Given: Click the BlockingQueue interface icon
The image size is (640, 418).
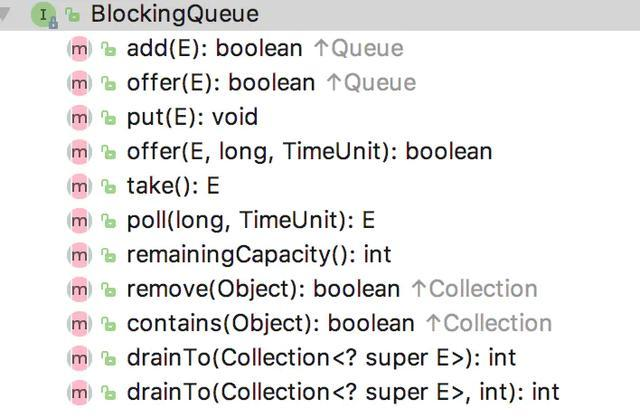Looking at the screenshot, I should point(41,15).
